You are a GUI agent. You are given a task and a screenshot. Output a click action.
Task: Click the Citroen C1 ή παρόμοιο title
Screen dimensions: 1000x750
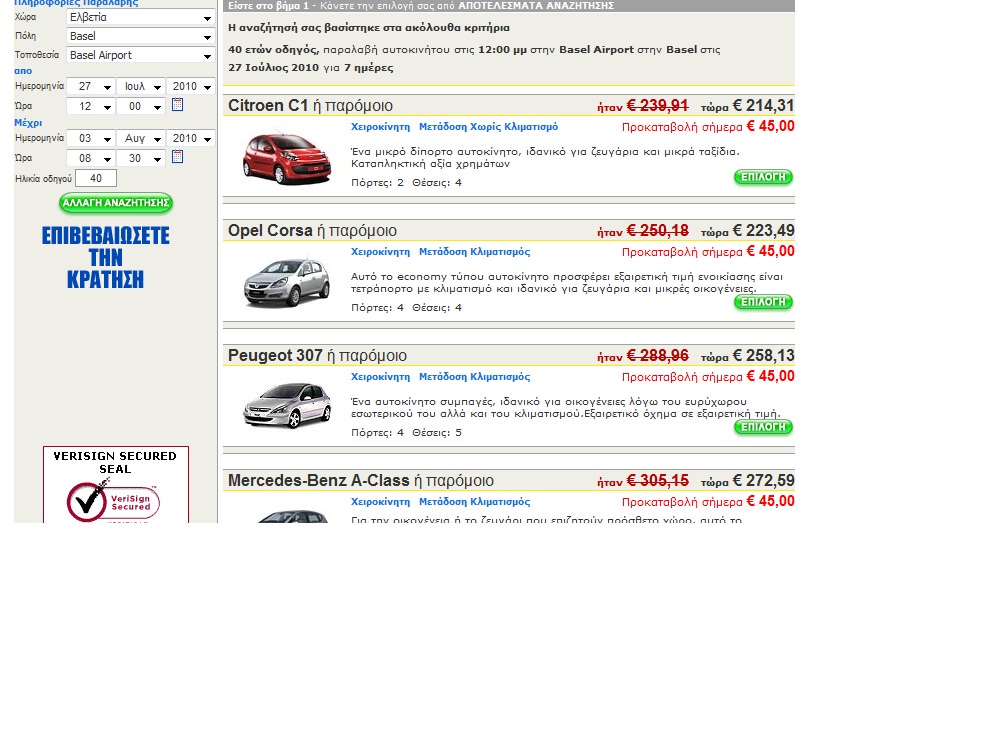(x=311, y=106)
